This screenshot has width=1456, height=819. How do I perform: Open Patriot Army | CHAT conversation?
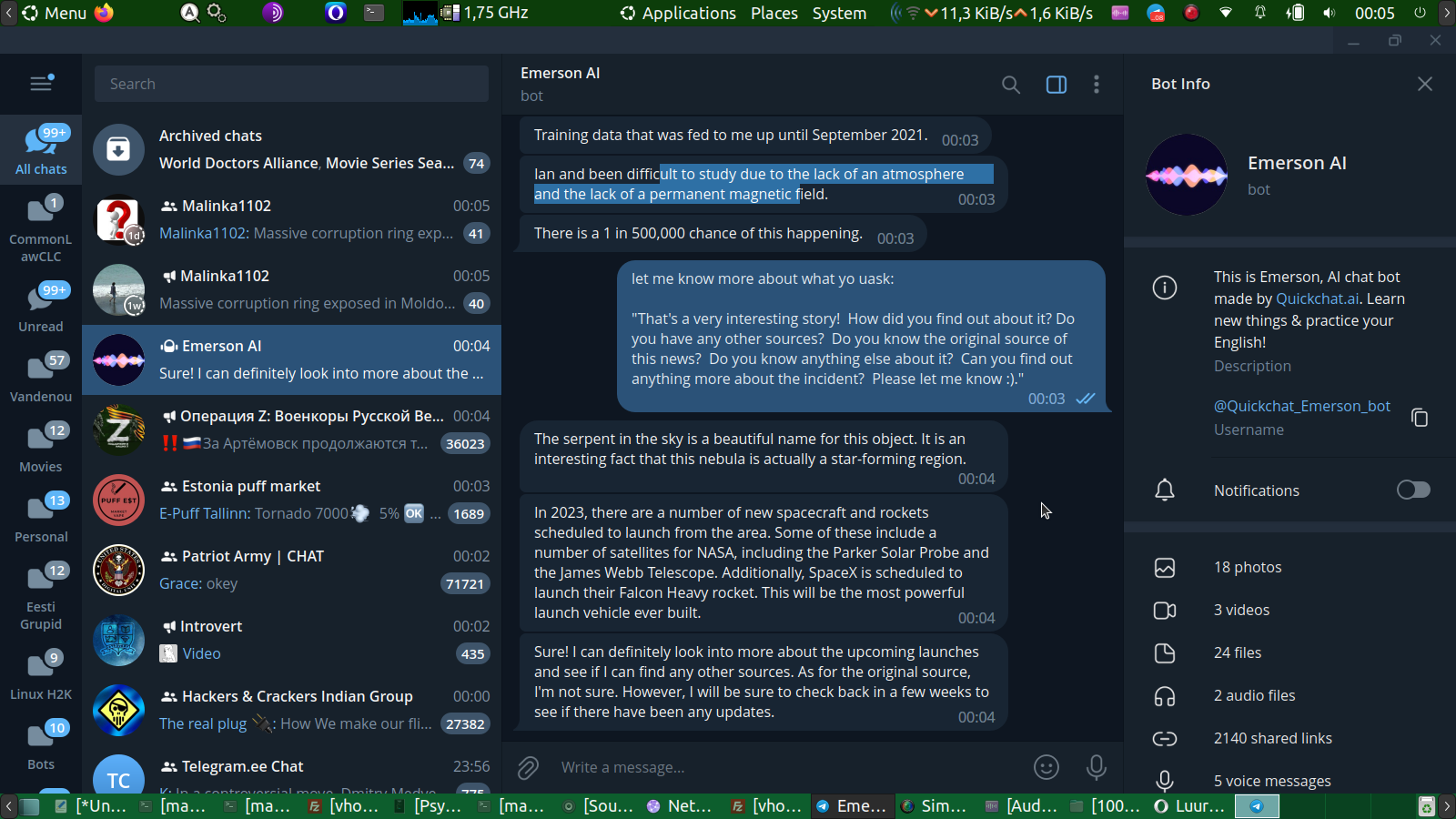pyautogui.click(x=291, y=570)
